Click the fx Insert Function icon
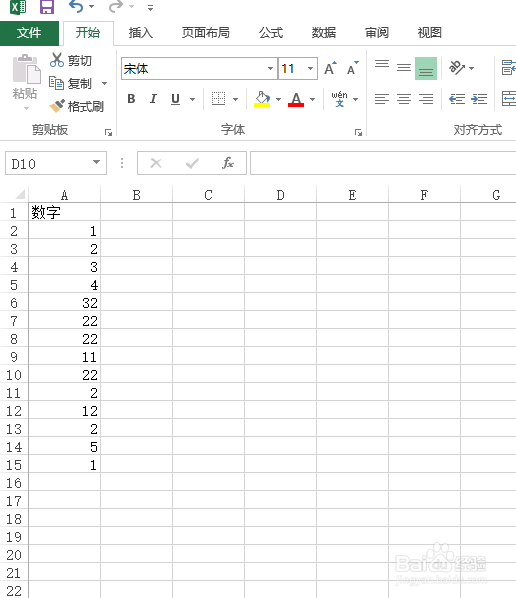This screenshot has height=598, width=516. pyautogui.click(x=228, y=163)
